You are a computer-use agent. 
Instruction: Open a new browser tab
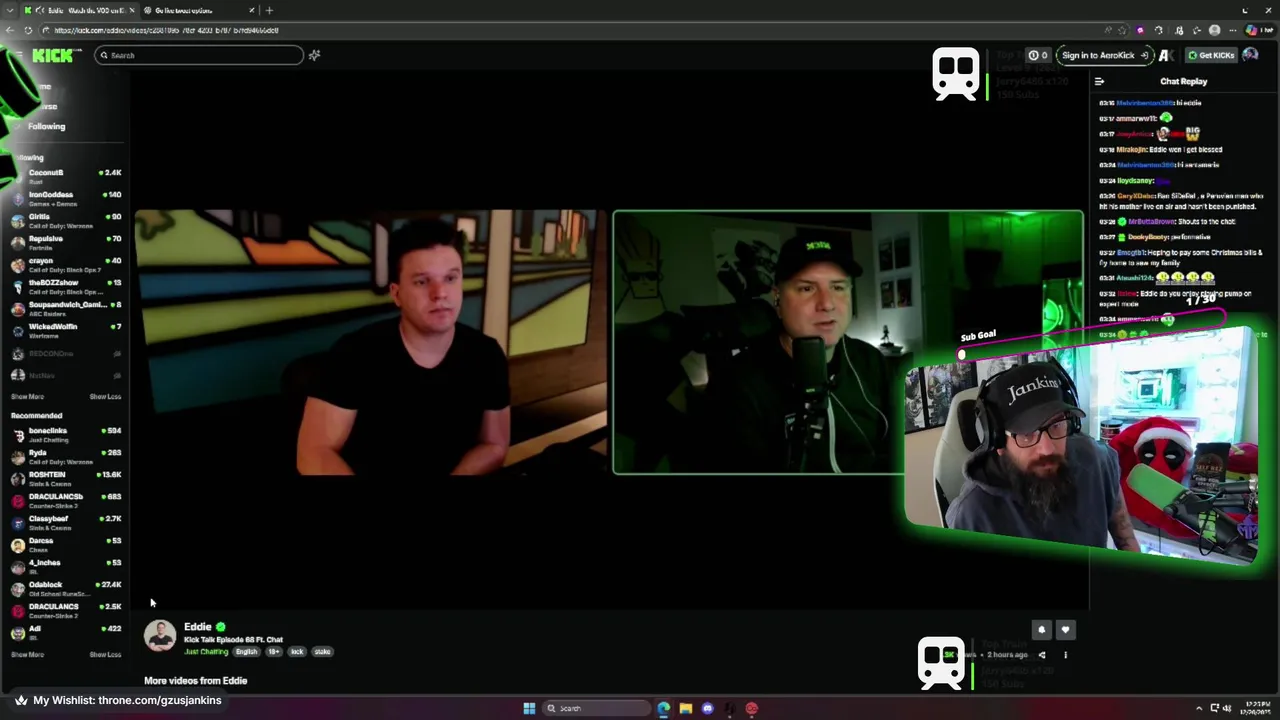pyautogui.click(x=269, y=10)
